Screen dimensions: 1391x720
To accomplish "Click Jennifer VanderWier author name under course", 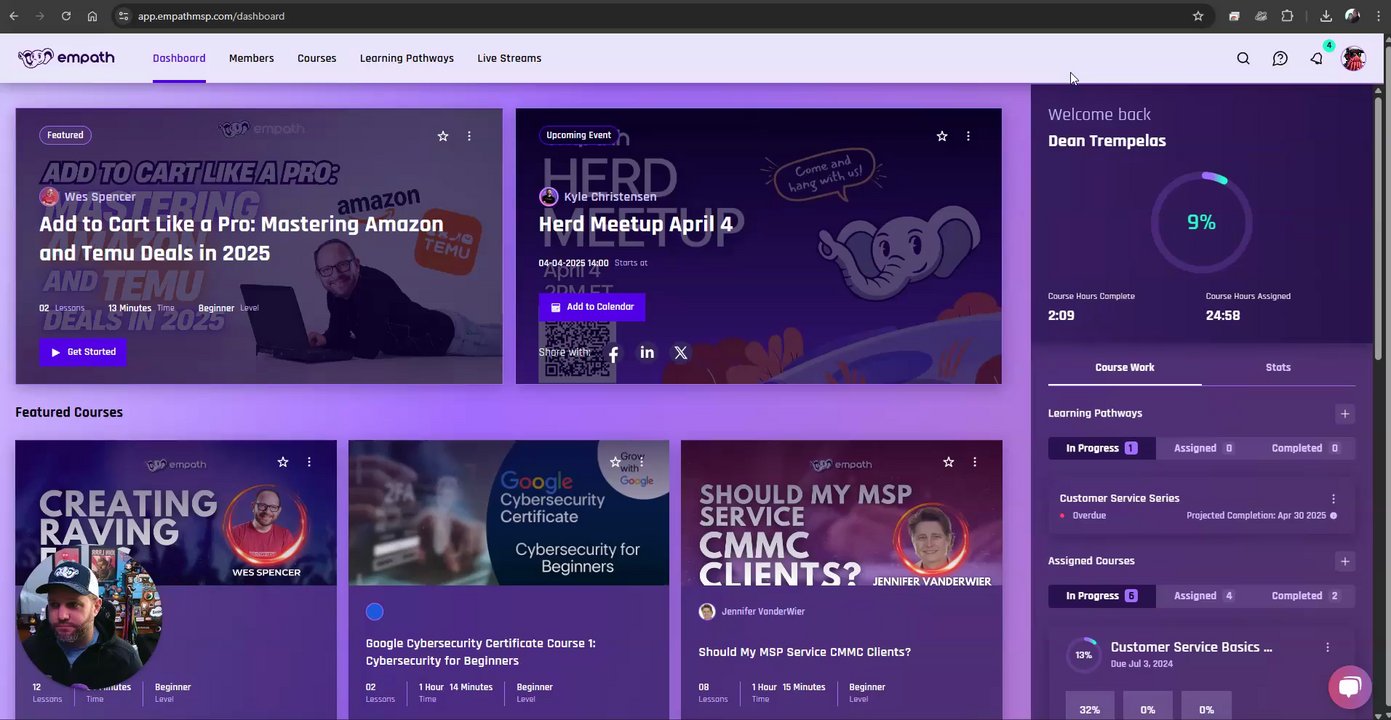I will (763, 612).
